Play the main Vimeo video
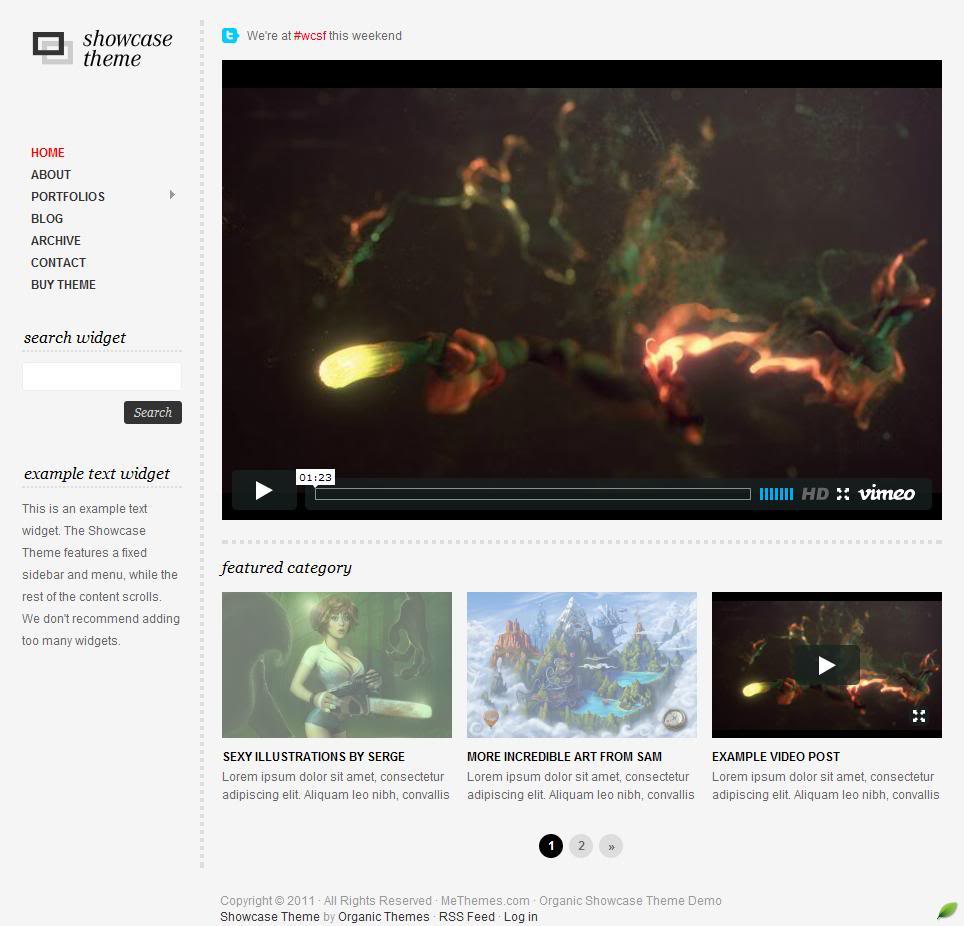This screenshot has width=964, height=926. [264, 491]
